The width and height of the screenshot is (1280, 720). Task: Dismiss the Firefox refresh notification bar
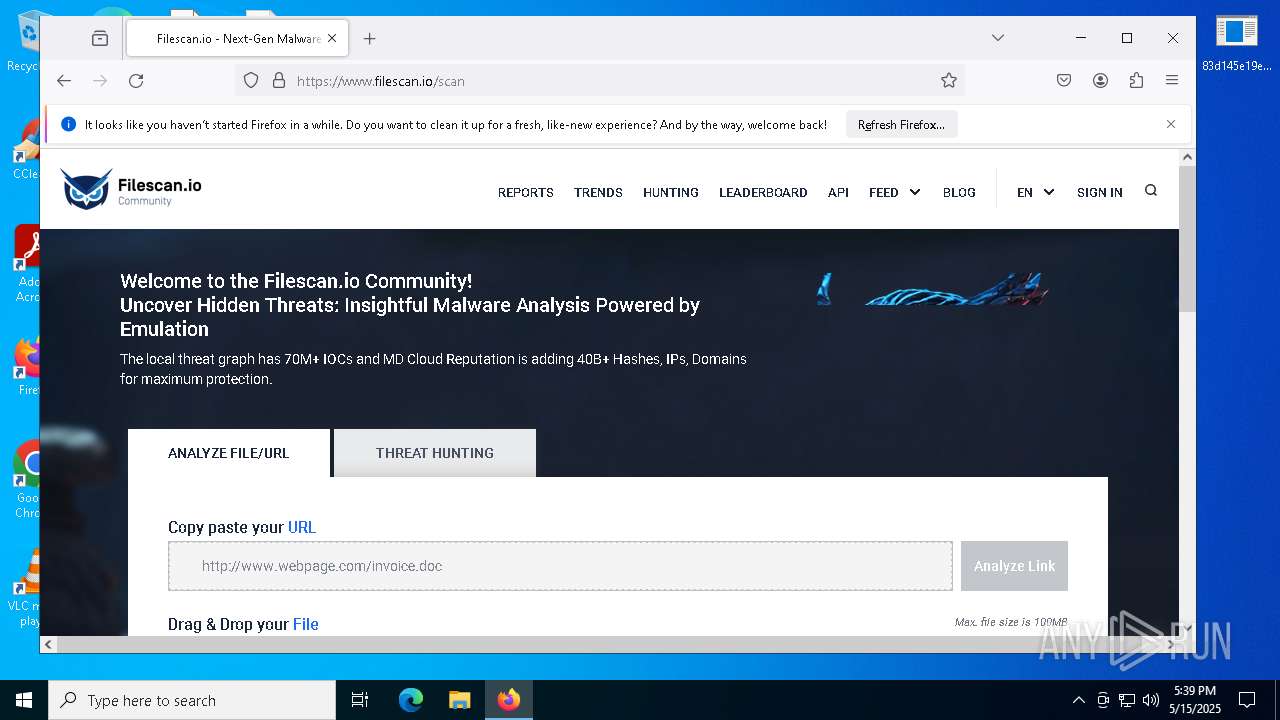pos(1171,124)
